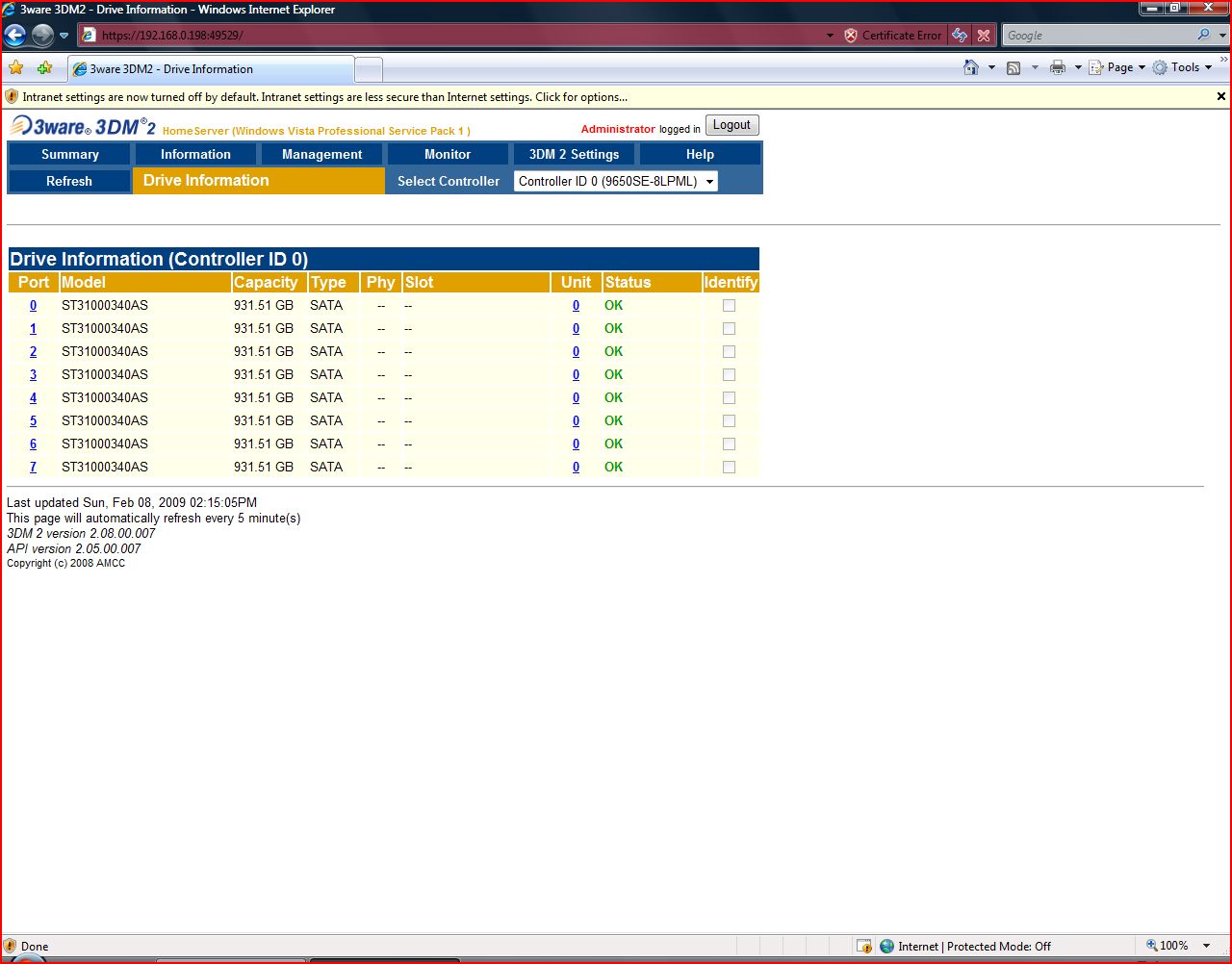
Task: Go forward with the browser Forward arrow
Action: click(x=42, y=36)
